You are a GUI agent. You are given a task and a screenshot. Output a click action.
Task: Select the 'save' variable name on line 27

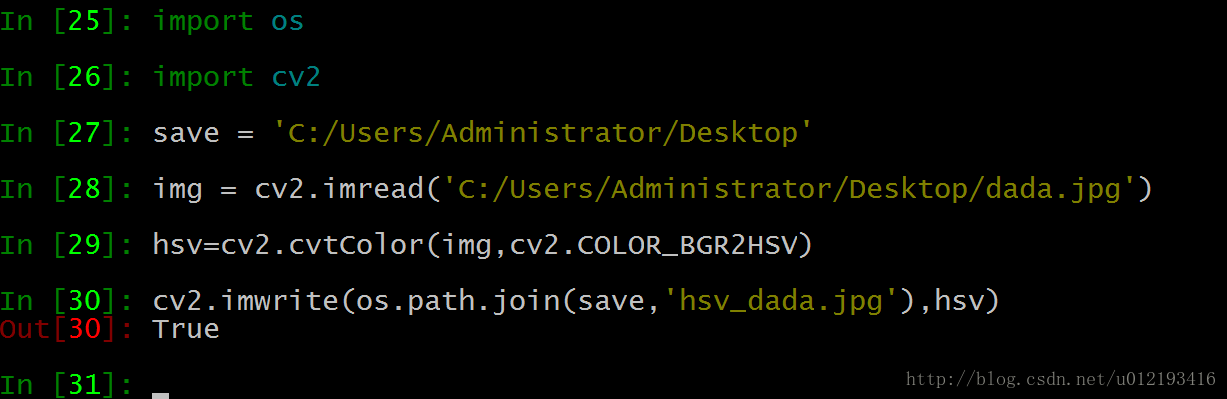pos(186,133)
